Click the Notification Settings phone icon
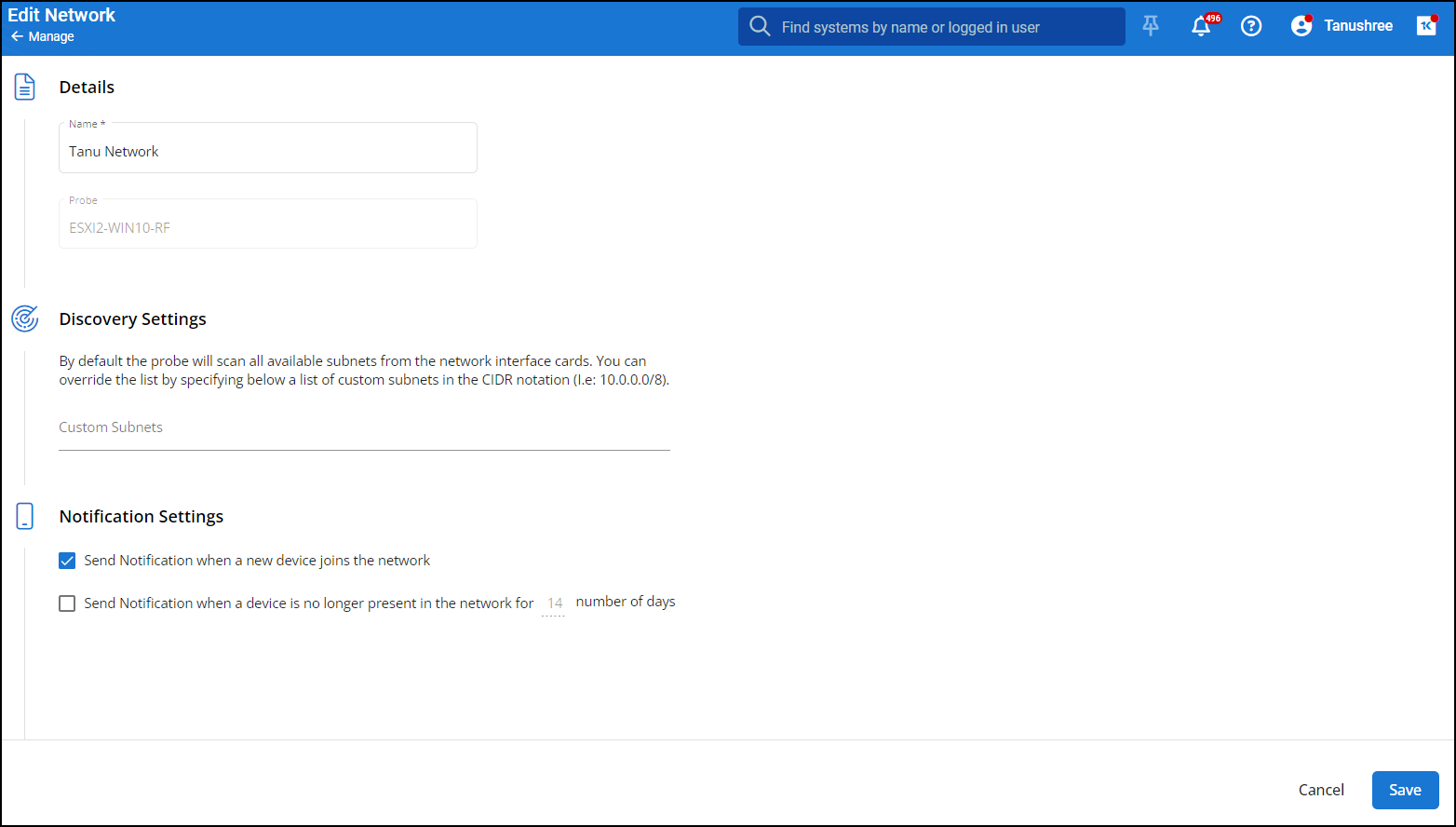1456x827 pixels. click(25, 516)
